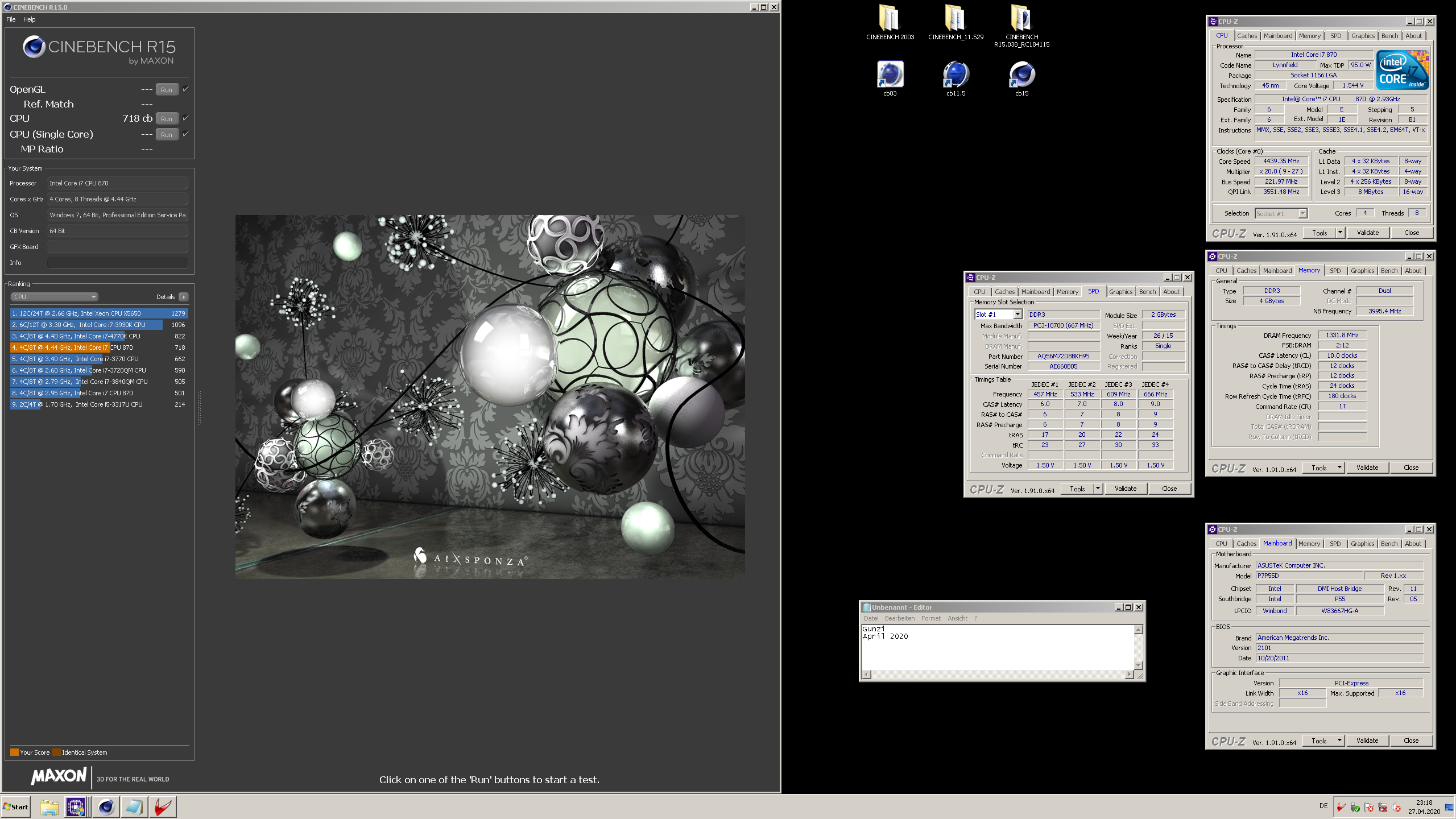
Task: Switch to Bench tab in CPU-Z SPD window
Action: point(1147,292)
